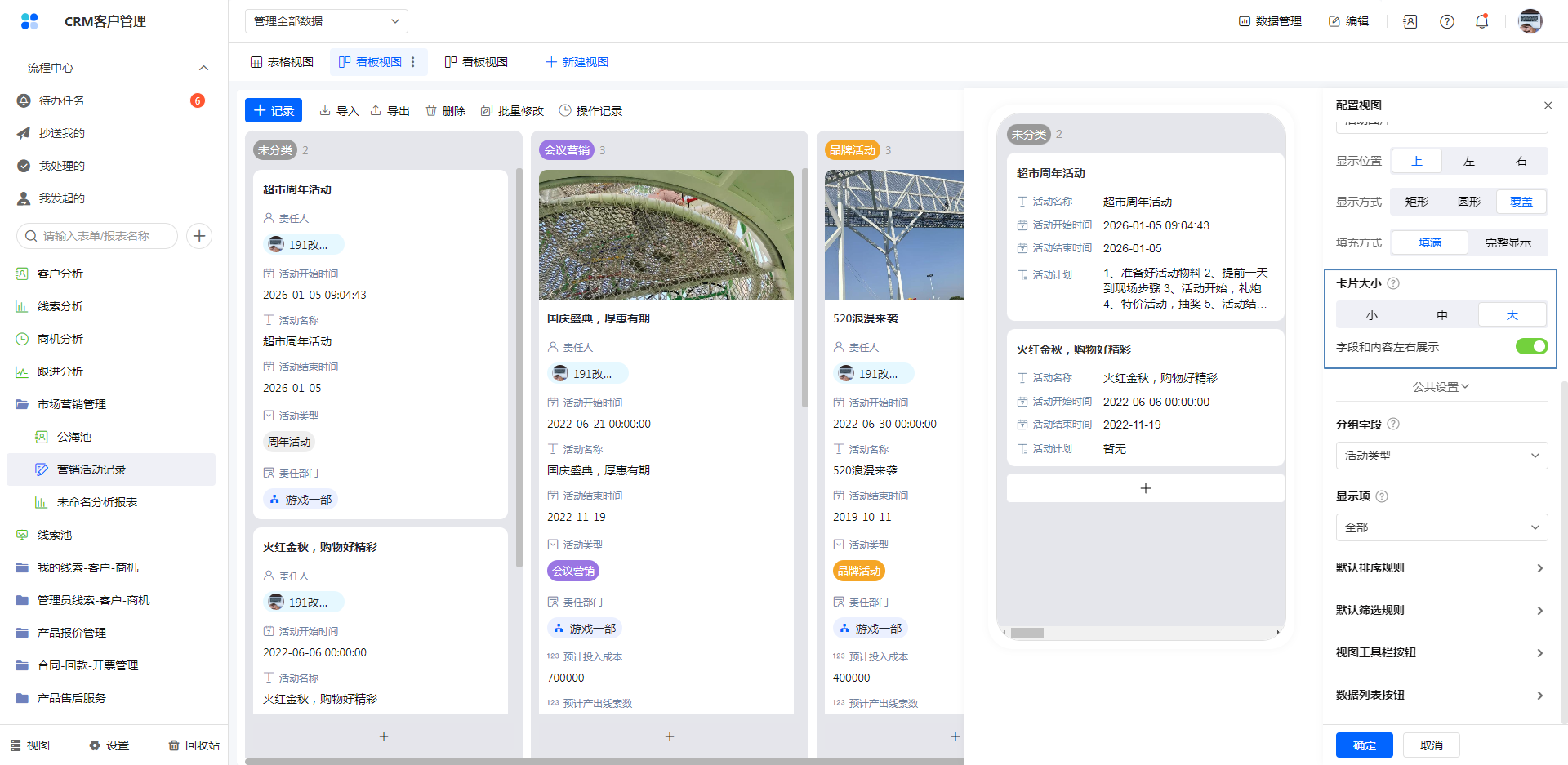
Task: Open the customer analysis menu item
Action: pos(60,274)
